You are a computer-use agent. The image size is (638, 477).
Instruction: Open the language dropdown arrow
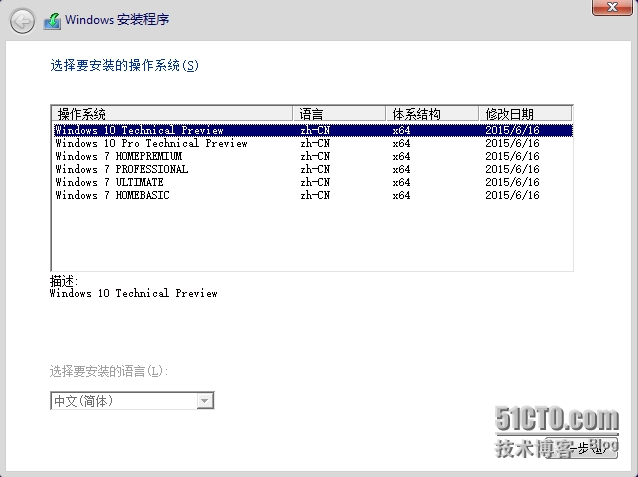205,401
